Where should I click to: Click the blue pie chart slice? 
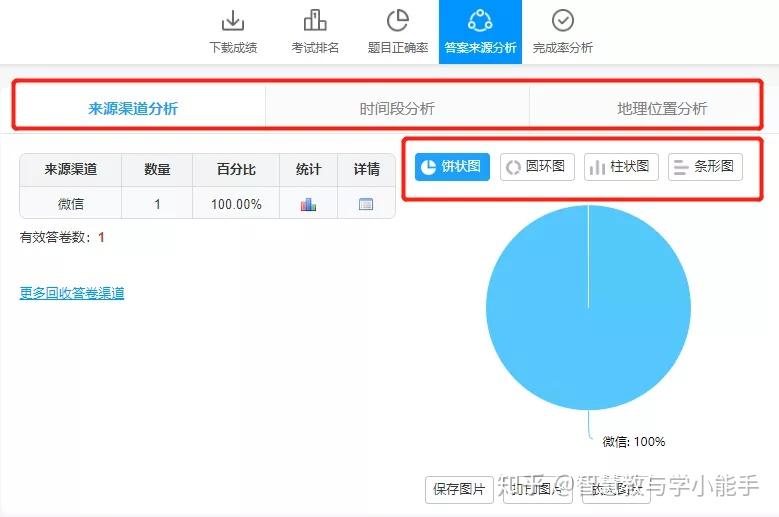(x=588, y=308)
